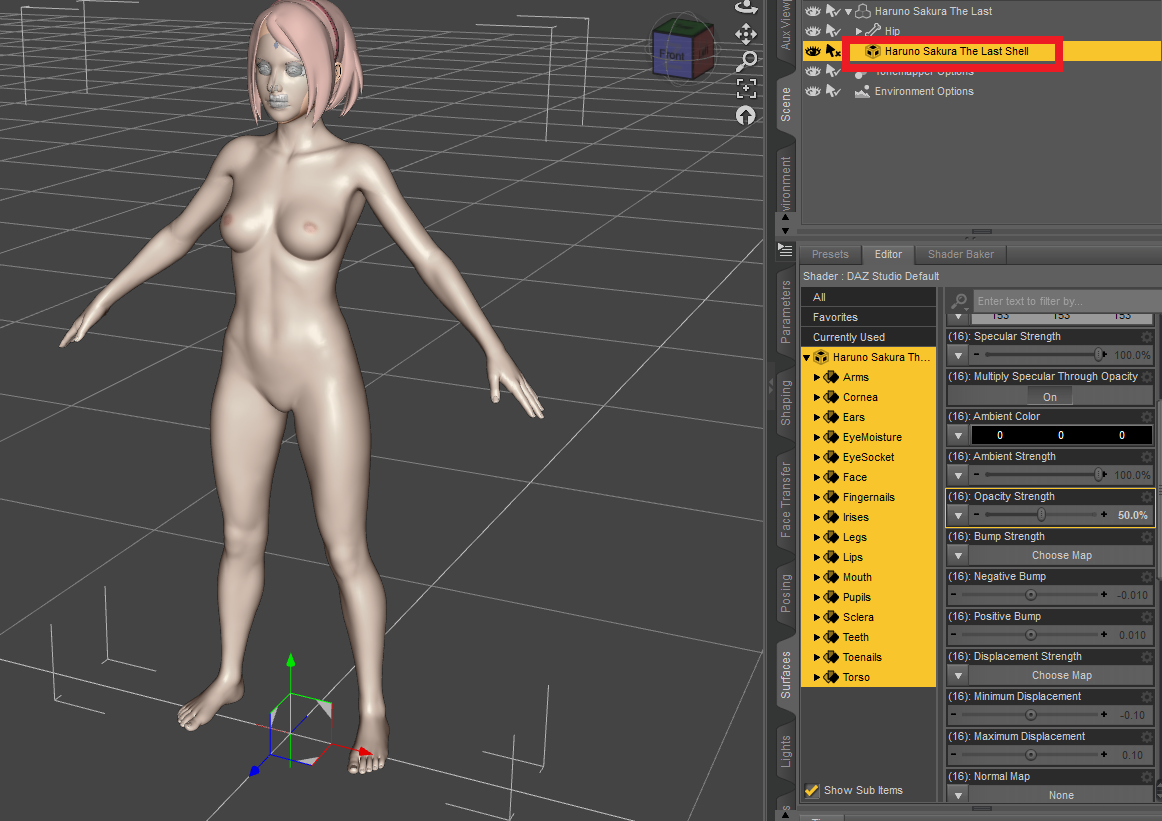Click the Ambient Strength slider
This screenshot has height=821, width=1162.
[1041, 474]
